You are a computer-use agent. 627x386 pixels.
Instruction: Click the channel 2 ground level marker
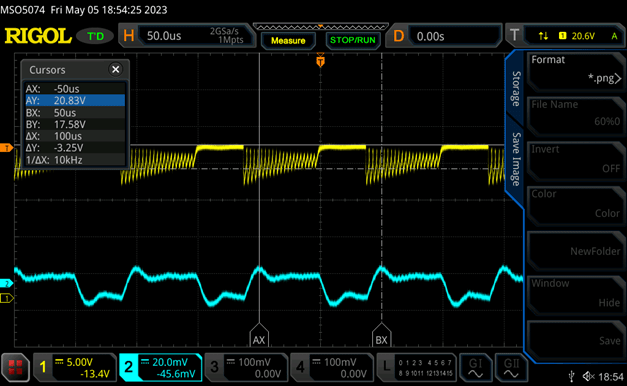(6, 284)
